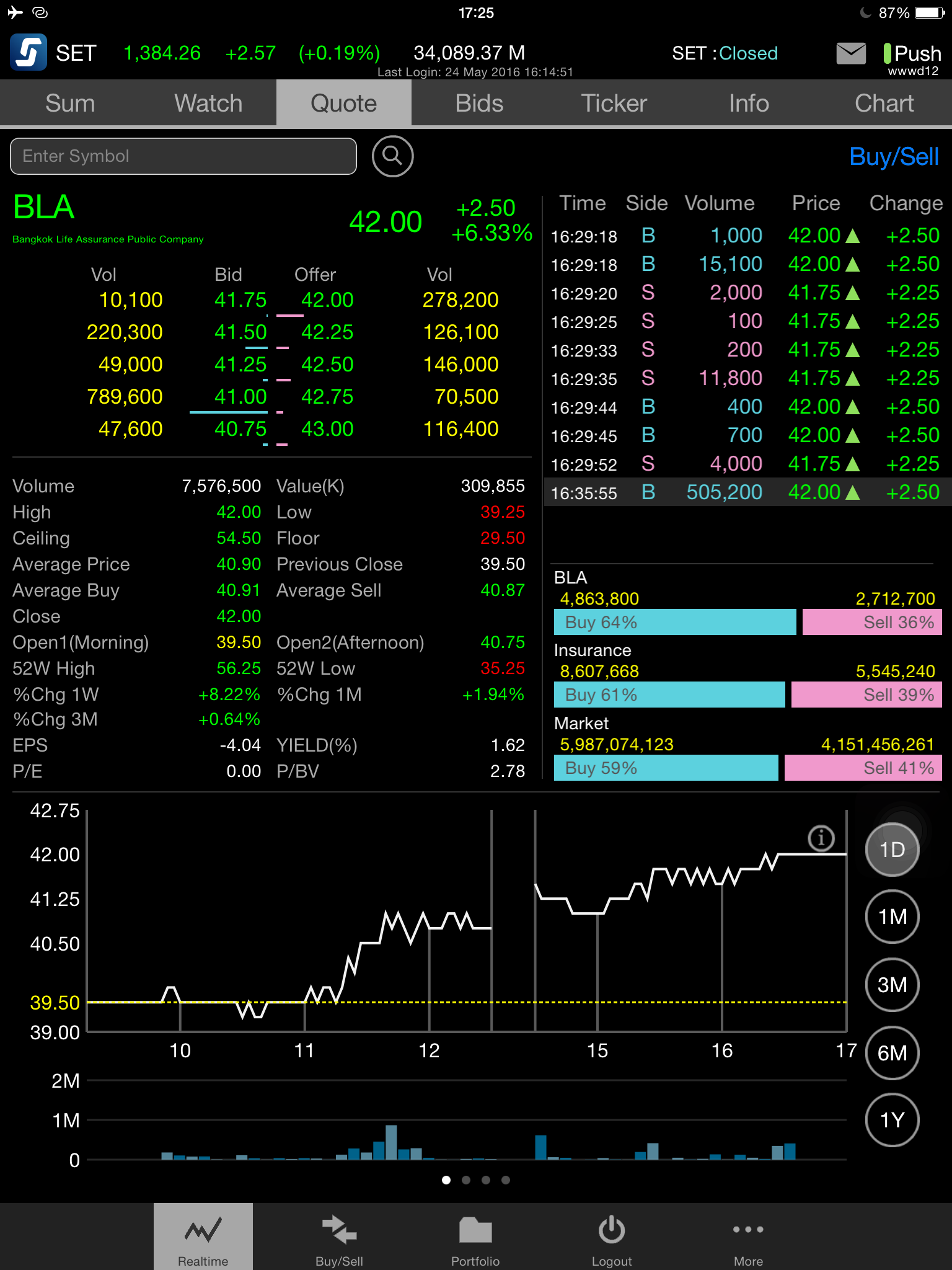Select the bid price 41.00
The height and width of the screenshot is (1270, 952).
[240, 397]
